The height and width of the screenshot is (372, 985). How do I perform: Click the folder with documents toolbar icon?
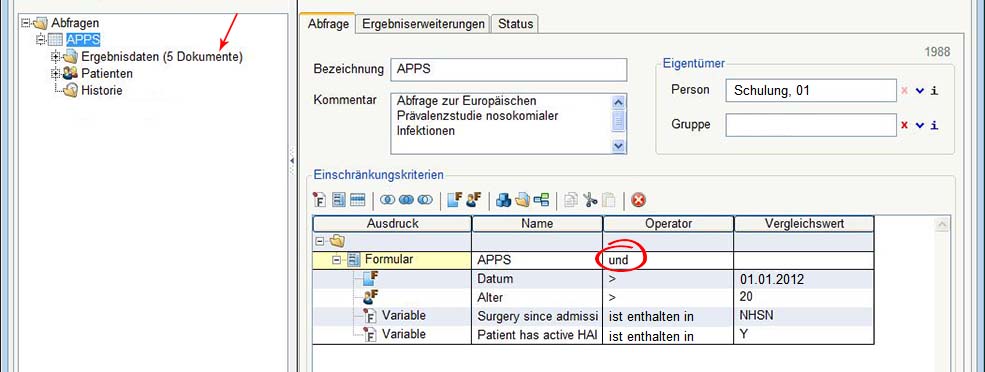pos(523,200)
